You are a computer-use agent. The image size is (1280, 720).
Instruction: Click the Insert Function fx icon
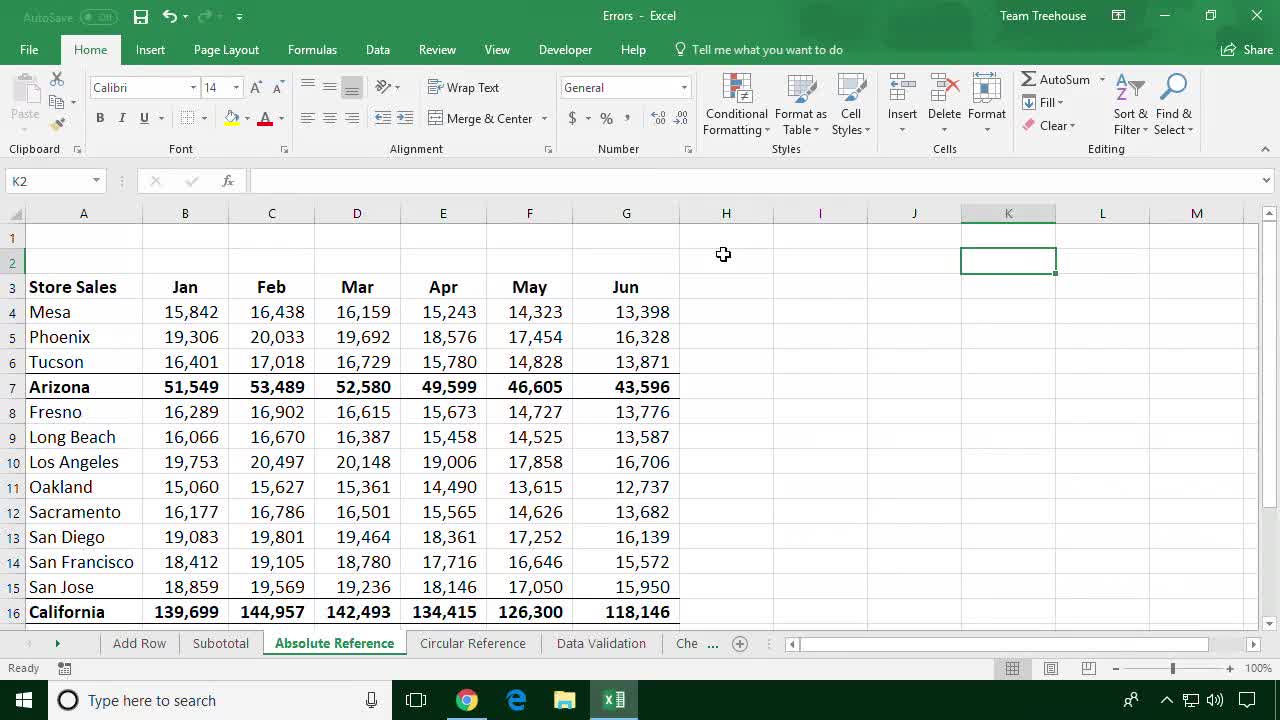coord(228,181)
